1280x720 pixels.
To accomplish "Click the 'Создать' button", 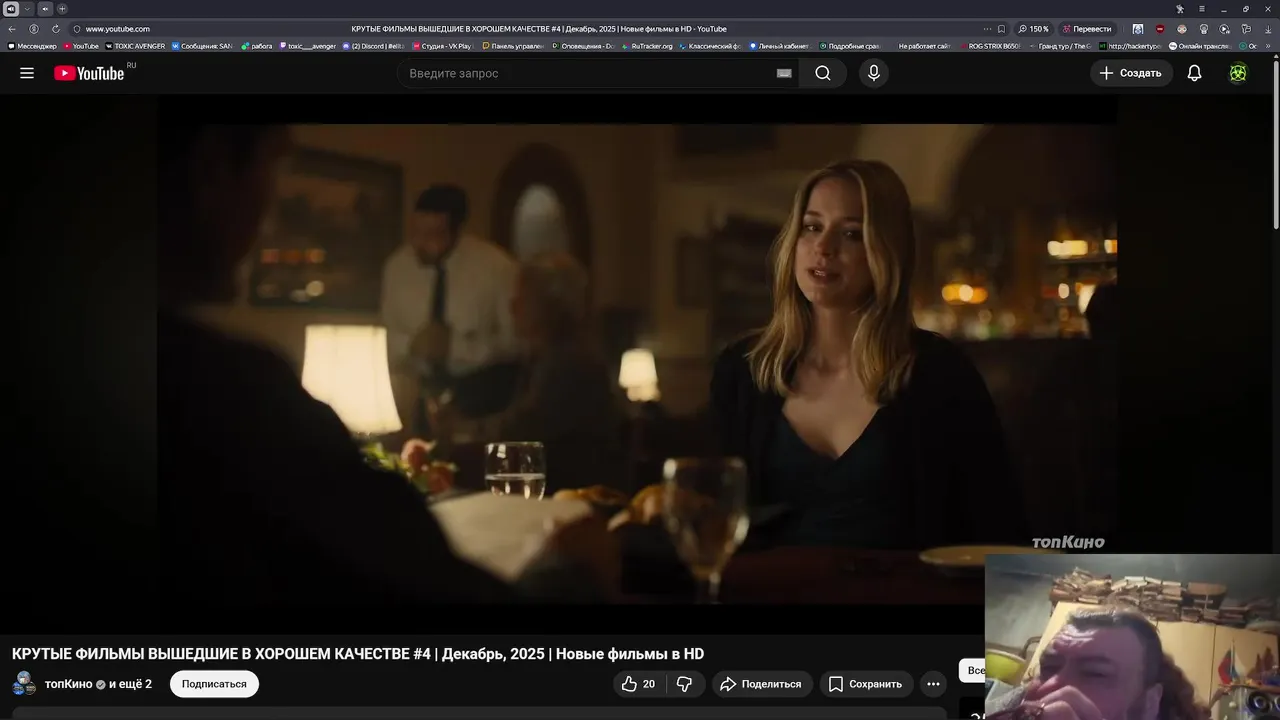I will click(1131, 73).
